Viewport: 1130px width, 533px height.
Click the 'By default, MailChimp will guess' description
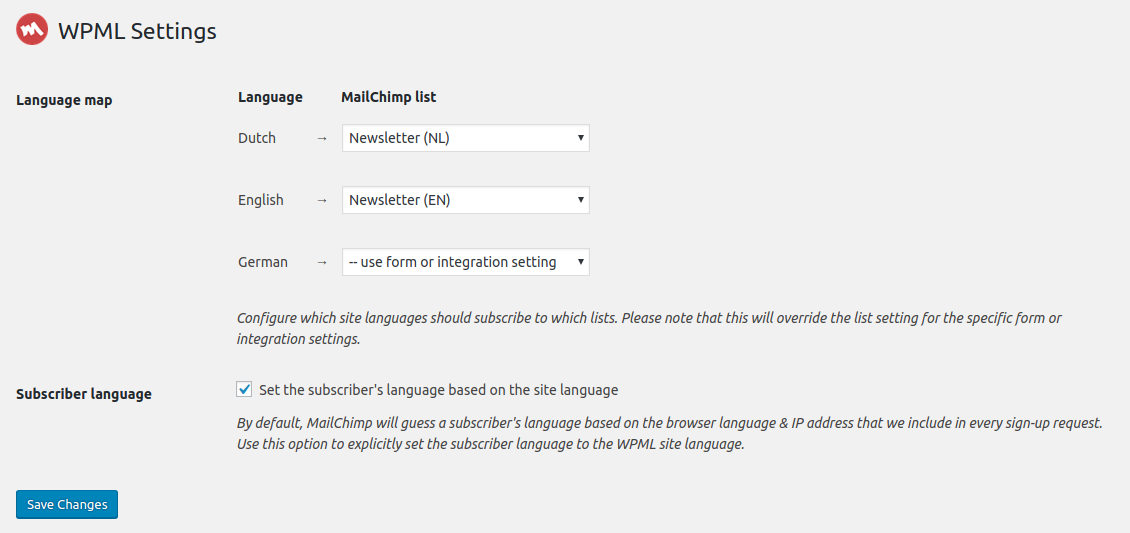pyautogui.click(x=669, y=434)
